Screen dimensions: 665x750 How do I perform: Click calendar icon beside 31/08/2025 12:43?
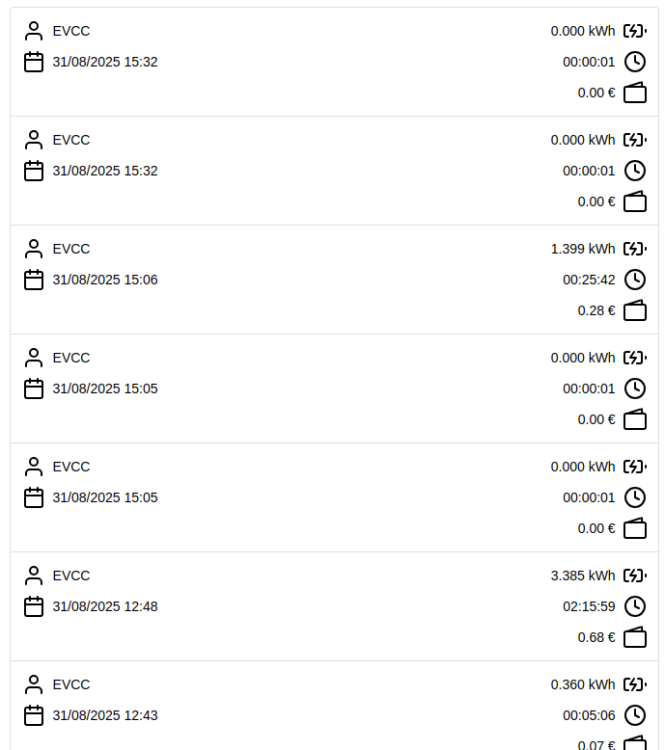[34, 716]
